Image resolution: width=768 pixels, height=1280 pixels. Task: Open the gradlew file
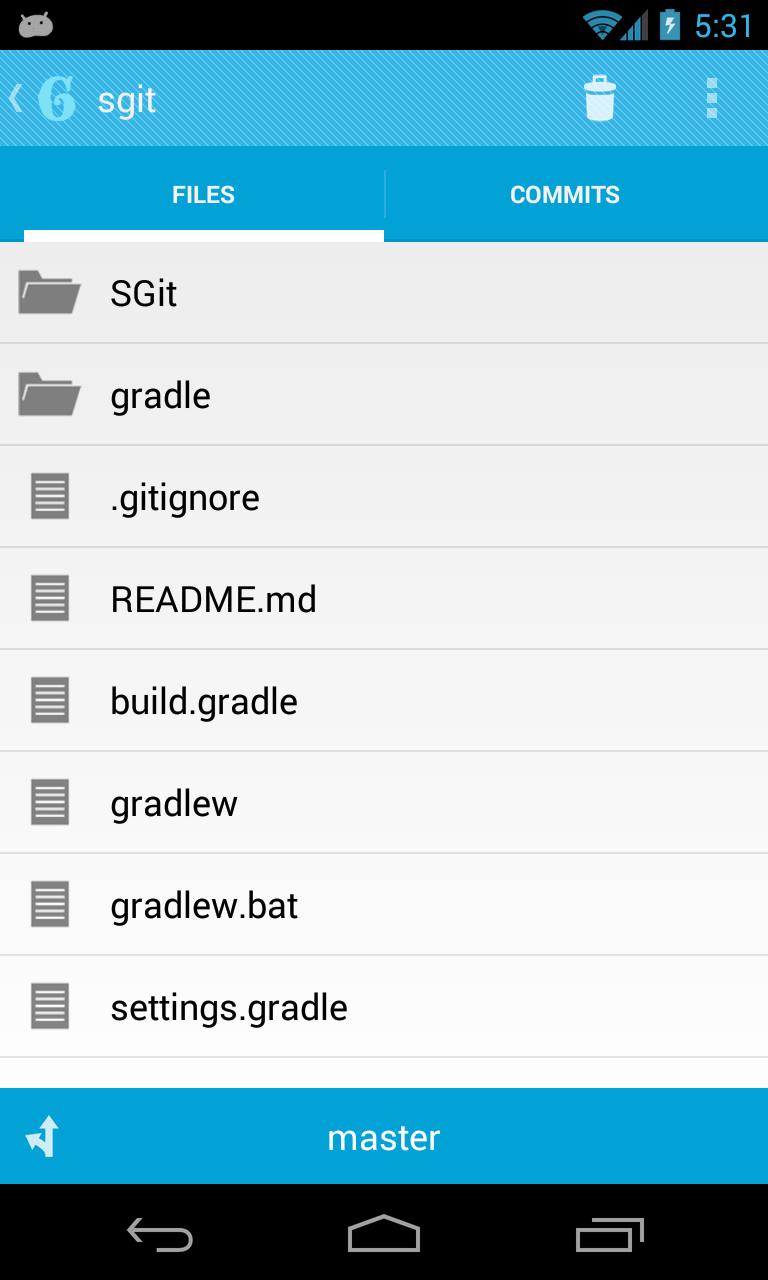click(174, 803)
